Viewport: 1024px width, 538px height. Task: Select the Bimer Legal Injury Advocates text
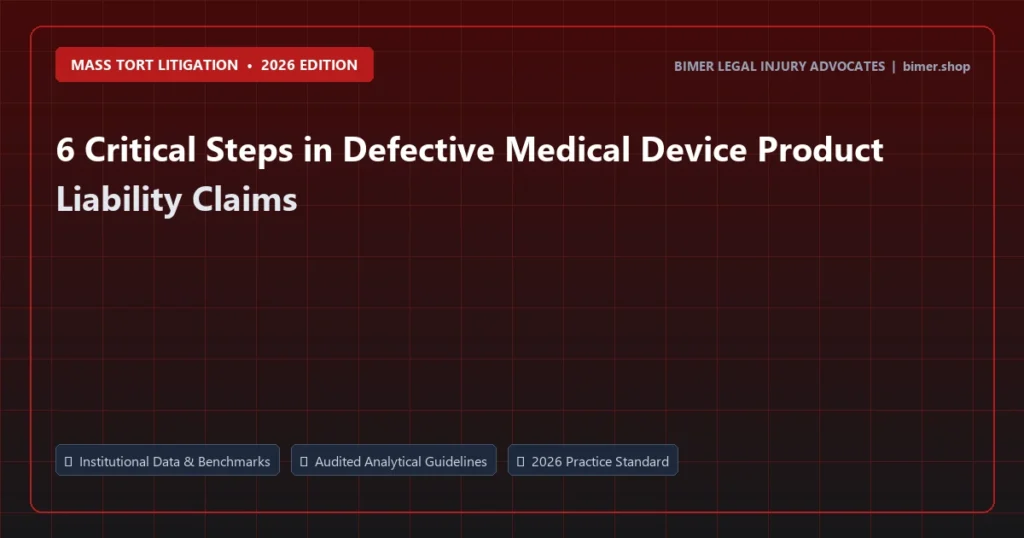coord(779,67)
